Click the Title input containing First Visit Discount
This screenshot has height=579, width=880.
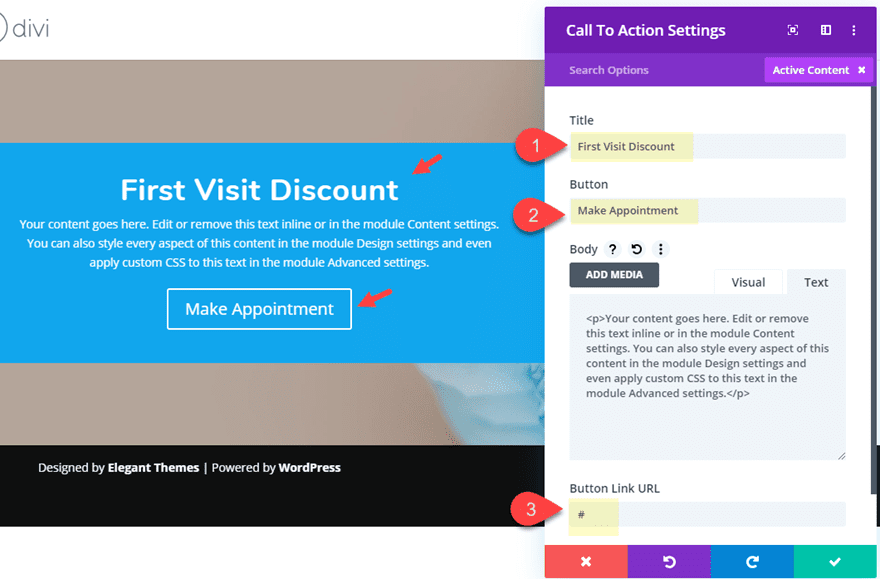point(707,146)
